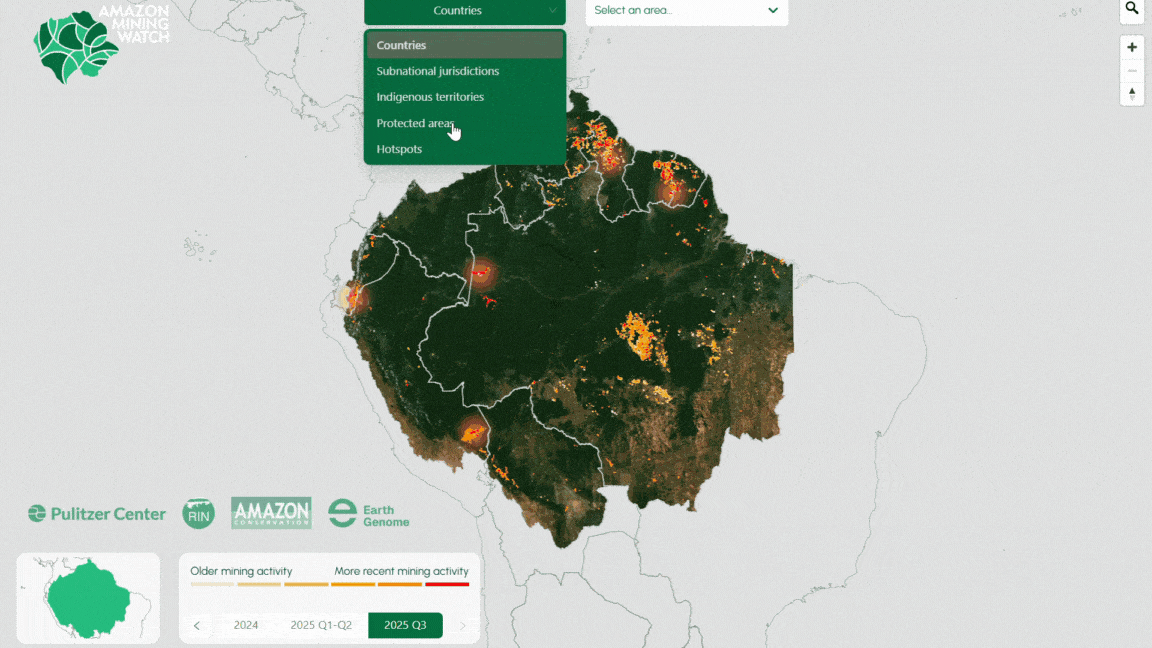The width and height of the screenshot is (1152, 648).
Task: Zoom in with the plus button
Action: coord(1132,47)
